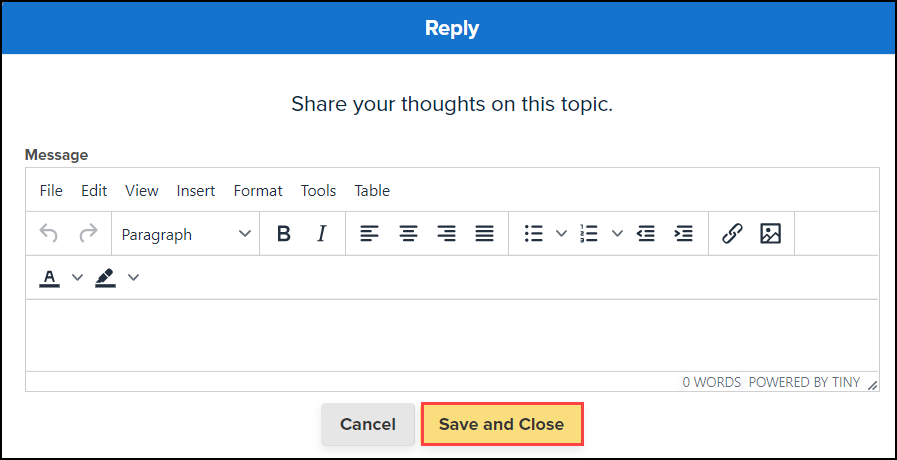Click inside the message text area
The height and width of the screenshot is (460, 897).
coord(452,335)
